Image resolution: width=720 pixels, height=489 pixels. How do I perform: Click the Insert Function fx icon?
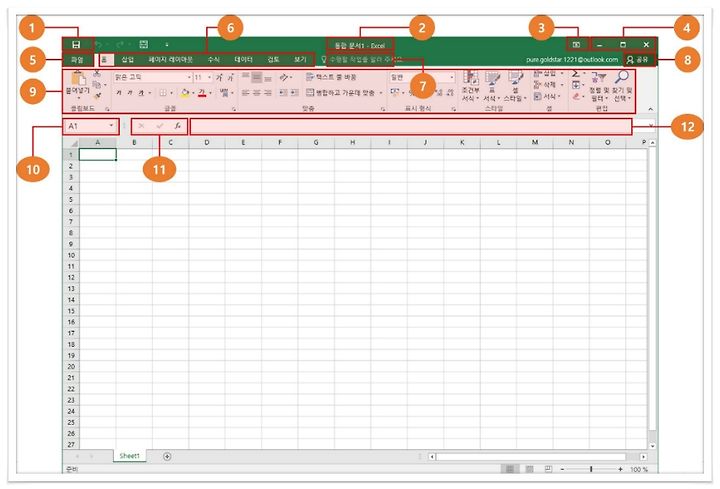[x=177, y=126]
